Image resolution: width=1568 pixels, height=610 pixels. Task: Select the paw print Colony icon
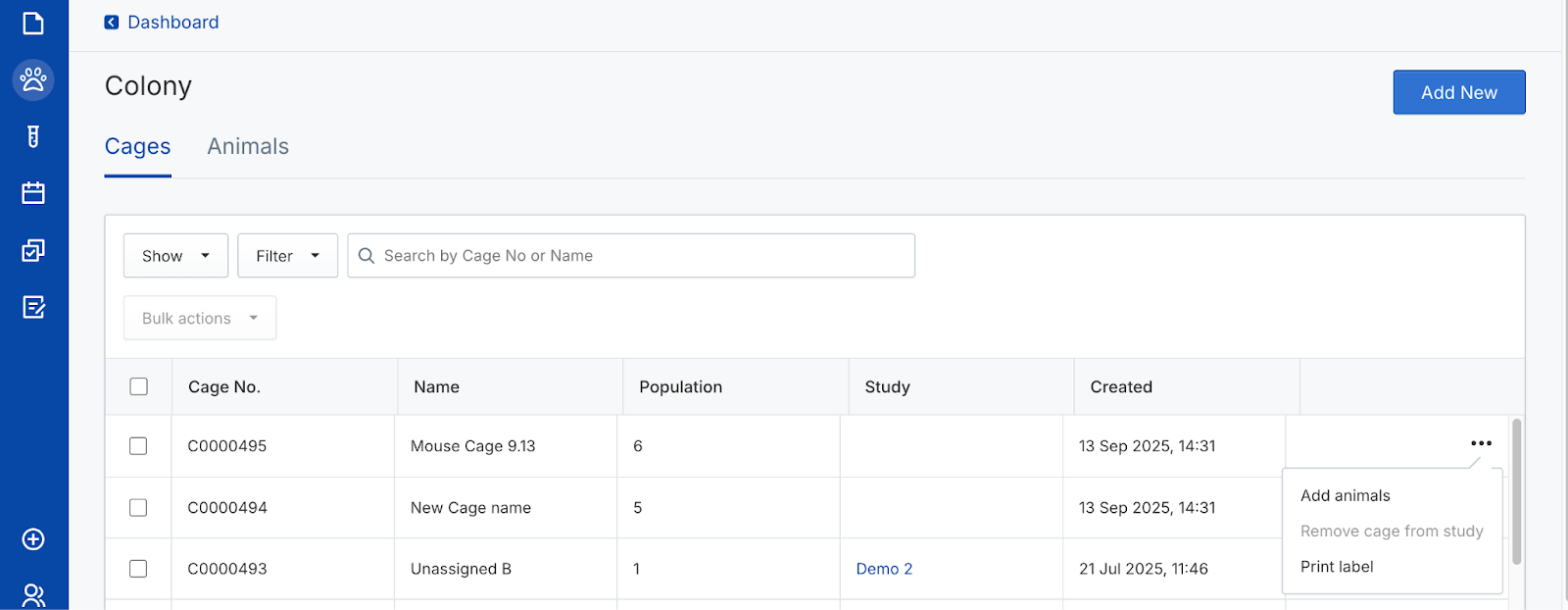pos(33,79)
